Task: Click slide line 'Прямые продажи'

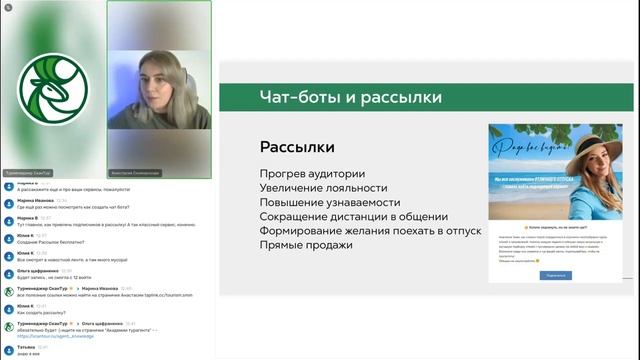Action: [x=306, y=245]
